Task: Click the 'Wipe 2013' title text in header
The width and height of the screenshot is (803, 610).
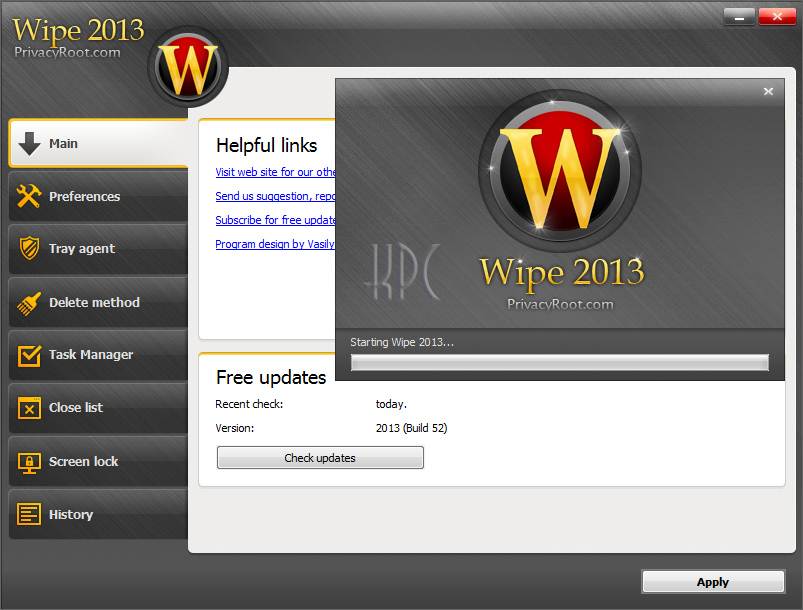Action: pyautogui.click(x=78, y=31)
